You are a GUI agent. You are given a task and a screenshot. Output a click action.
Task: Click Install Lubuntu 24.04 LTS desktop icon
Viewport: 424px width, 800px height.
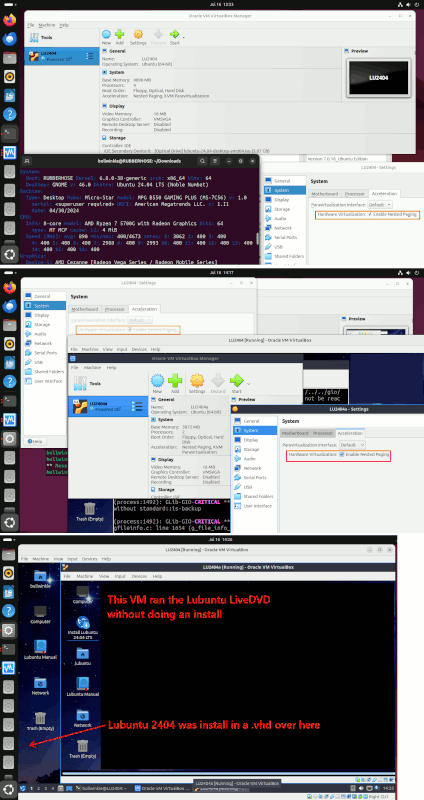click(x=83, y=627)
